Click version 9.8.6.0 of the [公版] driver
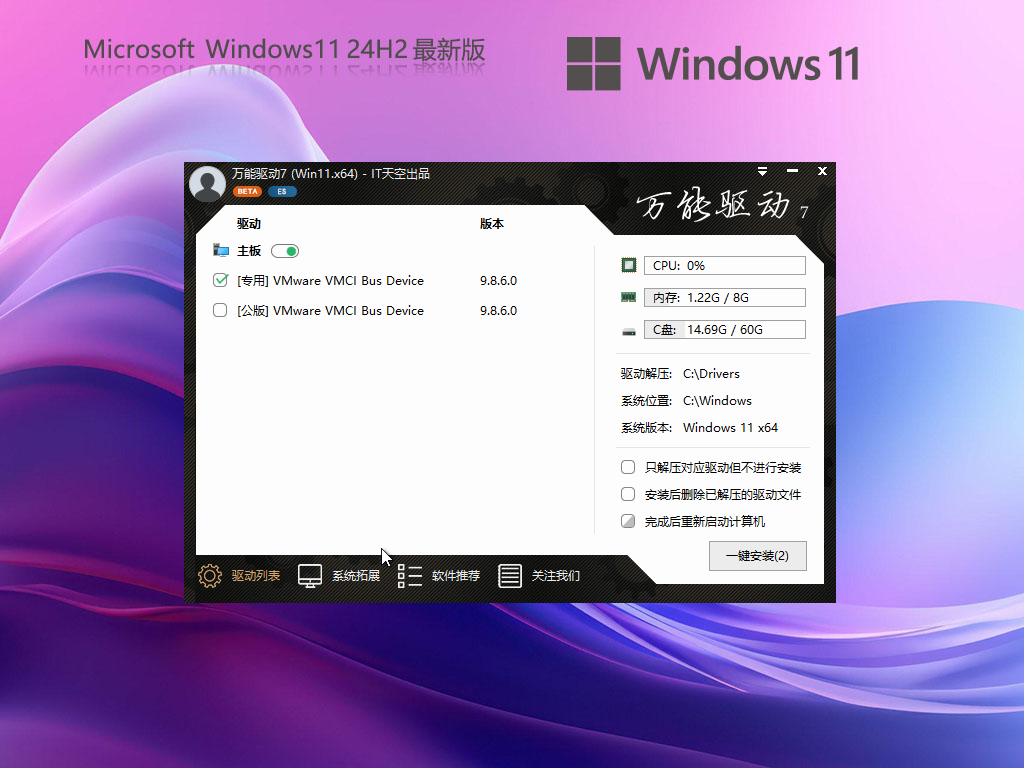Image resolution: width=1024 pixels, height=768 pixels. 498,311
